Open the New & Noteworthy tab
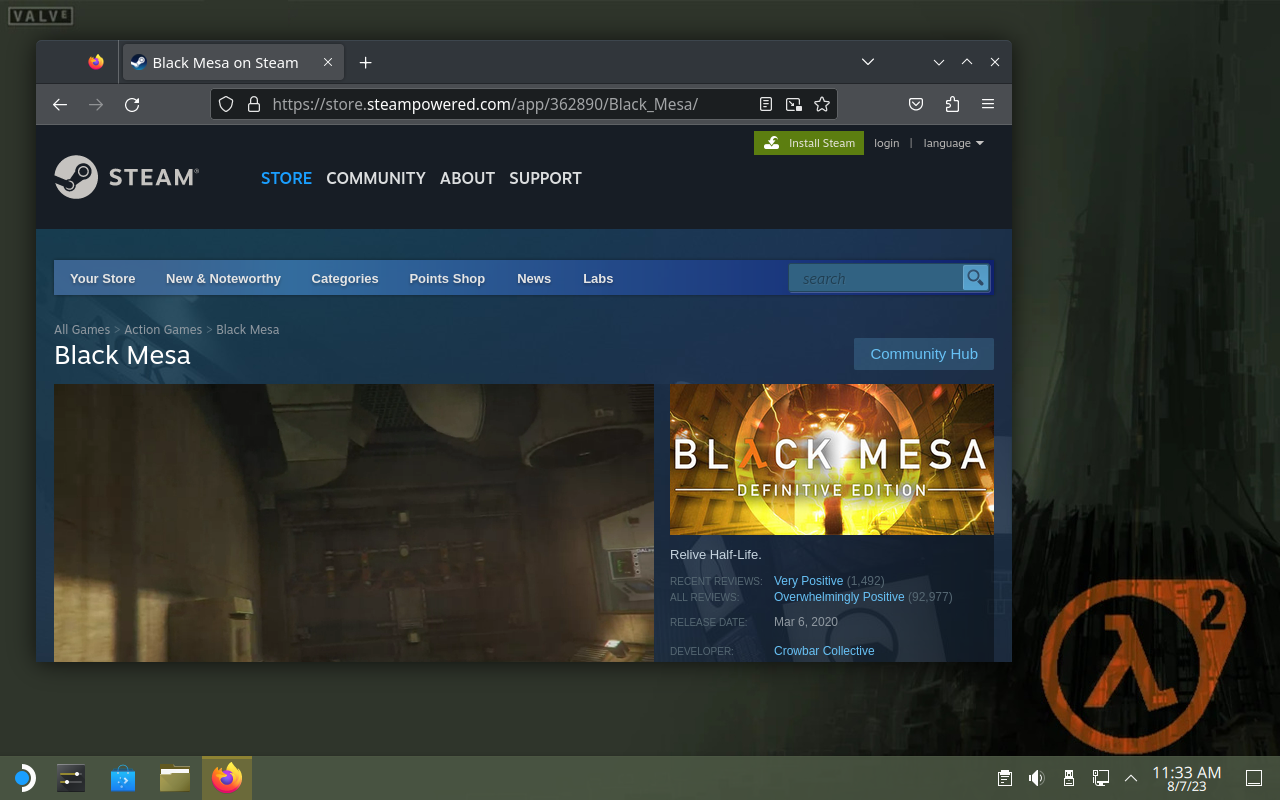The width and height of the screenshot is (1280, 800). click(223, 279)
